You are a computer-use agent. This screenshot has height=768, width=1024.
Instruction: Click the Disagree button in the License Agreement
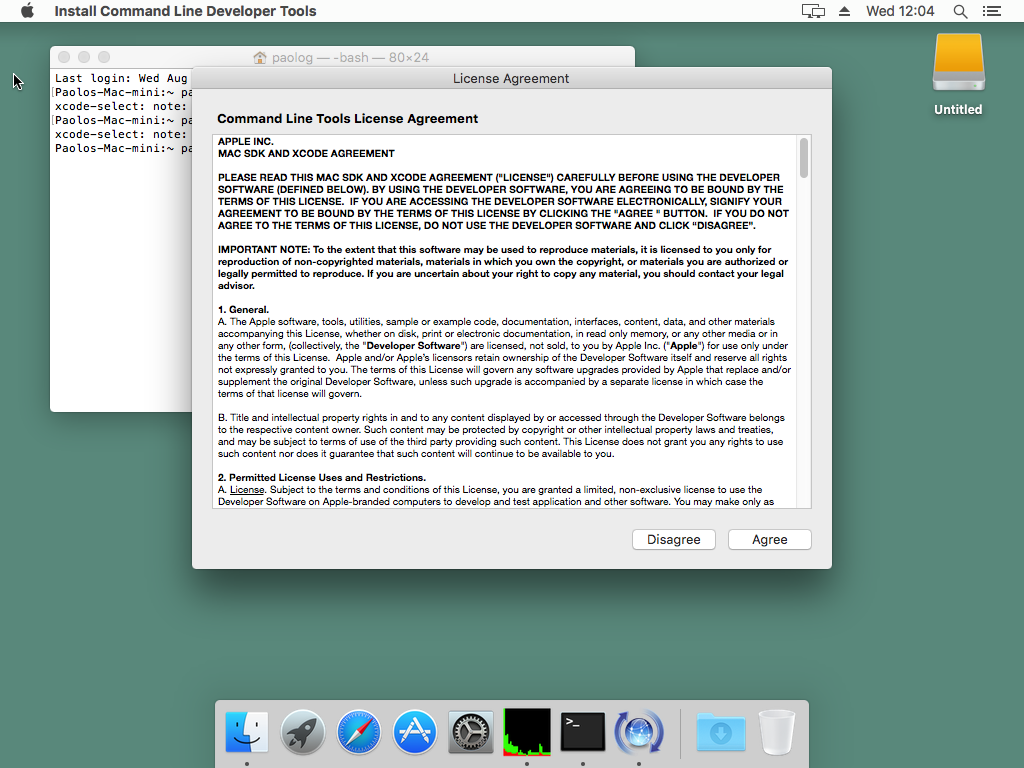coord(673,539)
